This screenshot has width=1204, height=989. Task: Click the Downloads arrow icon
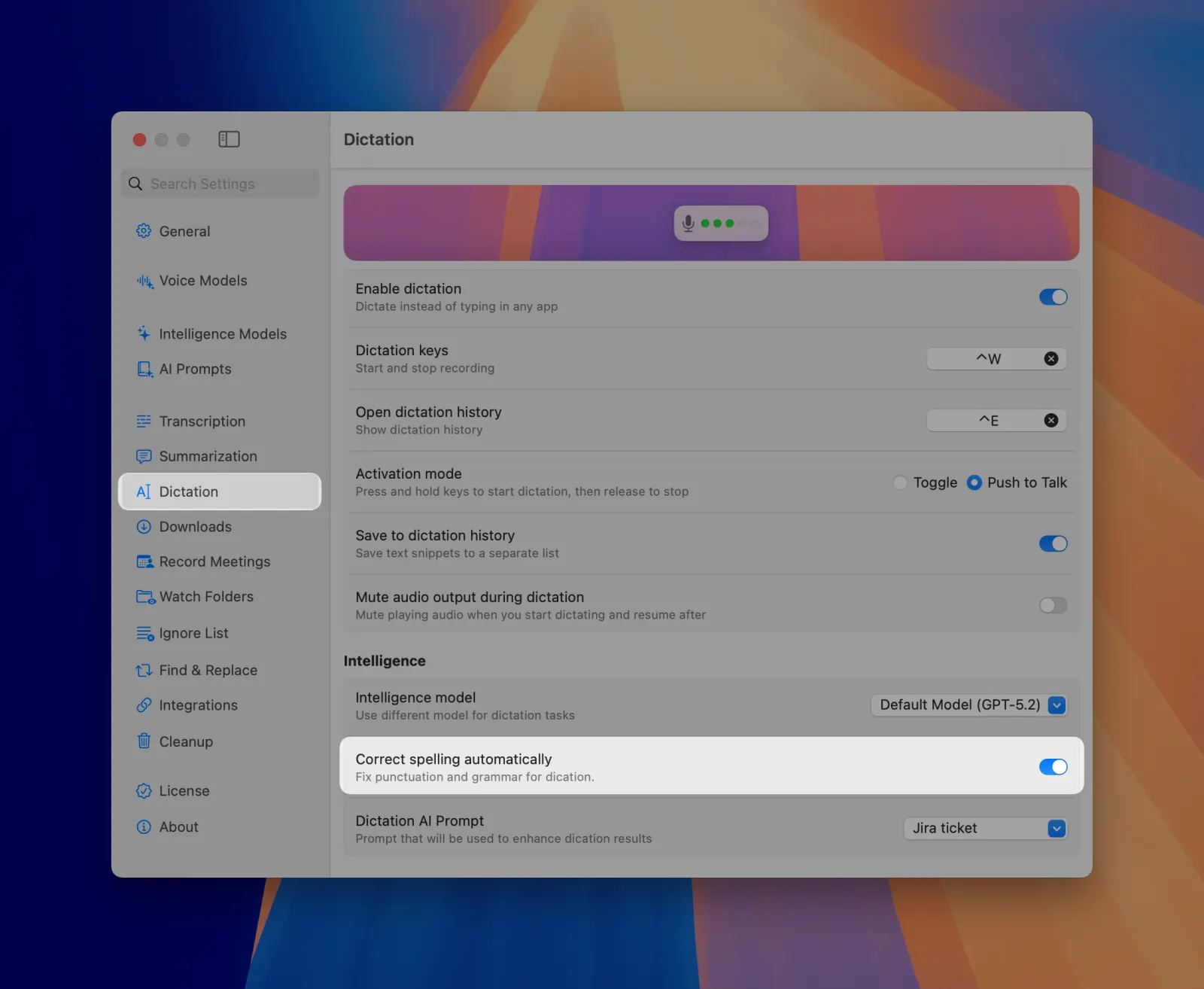(144, 527)
